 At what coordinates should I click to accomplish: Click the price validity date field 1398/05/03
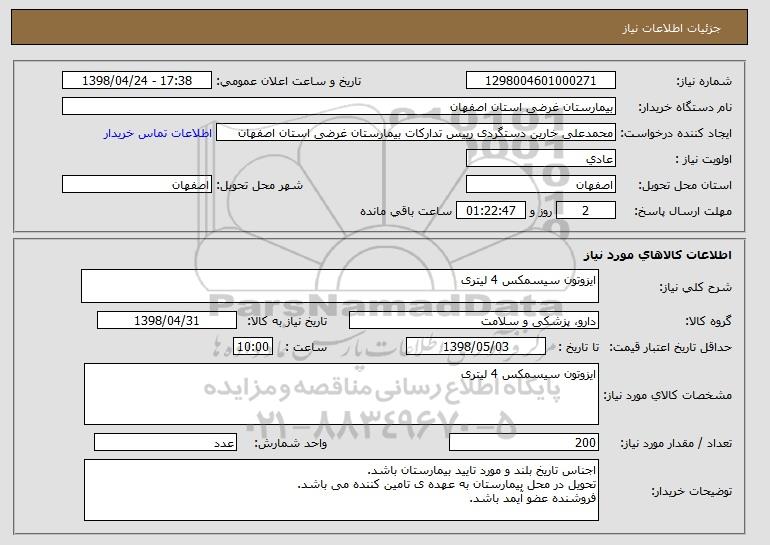(x=476, y=347)
